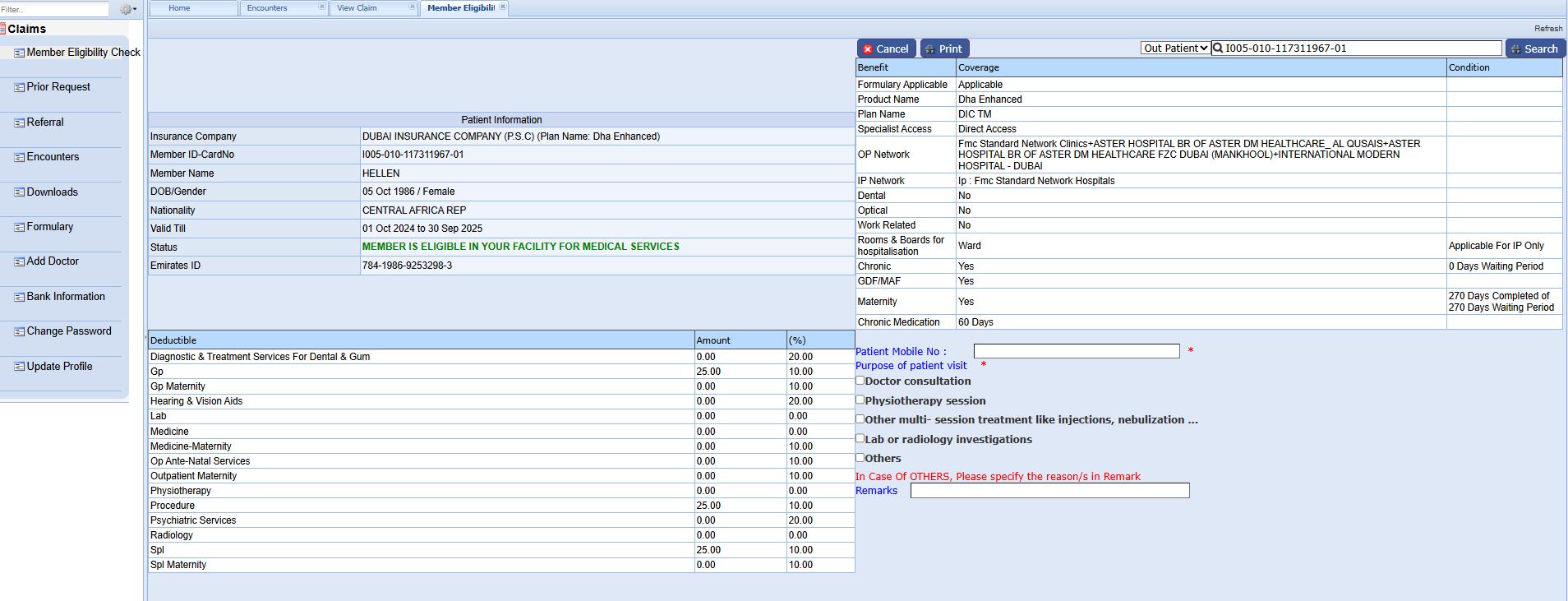Click the Search button
Image resolution: width=1568 pixels, height=601 pixels.
click(x=1534, y=49)
